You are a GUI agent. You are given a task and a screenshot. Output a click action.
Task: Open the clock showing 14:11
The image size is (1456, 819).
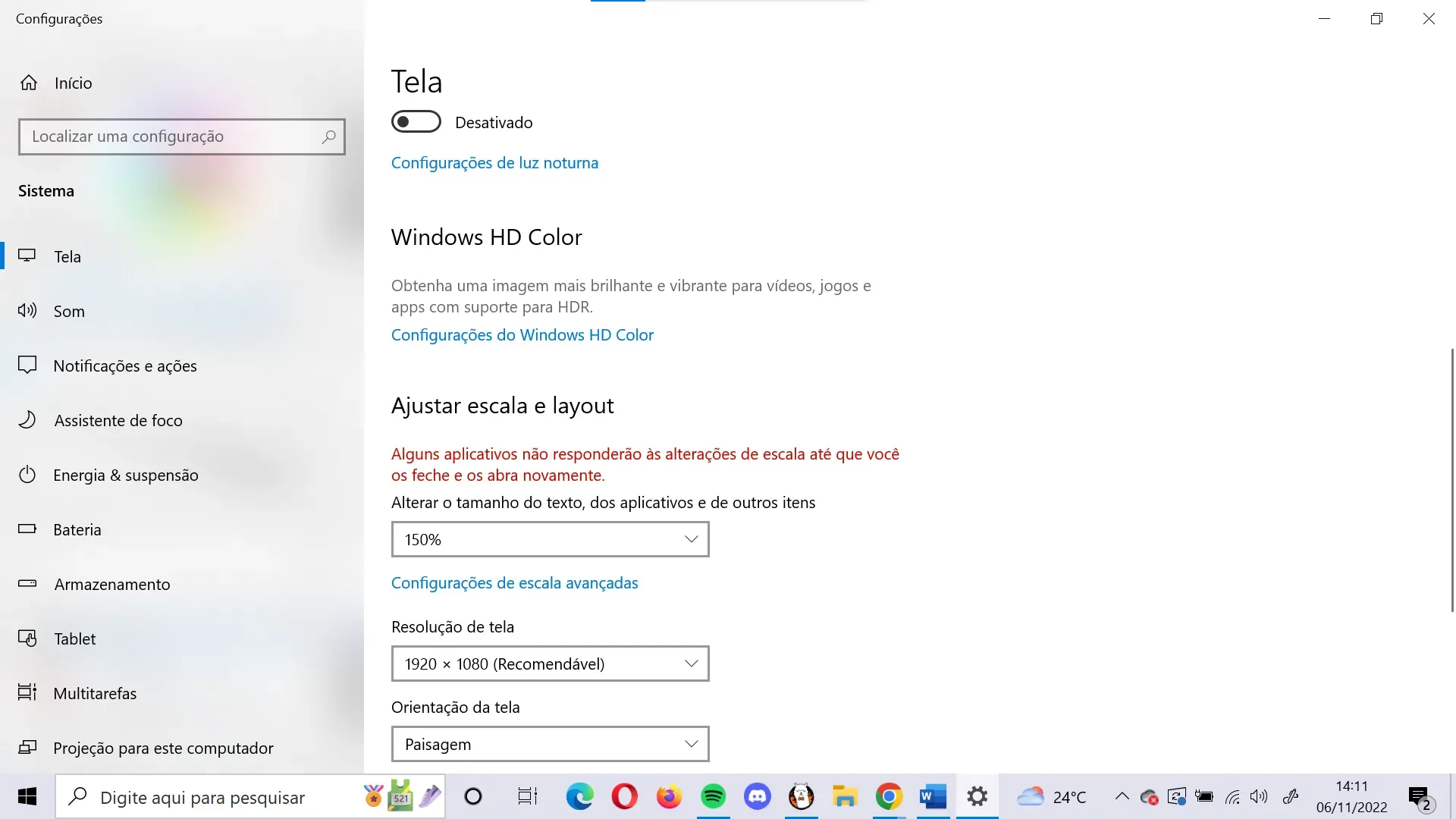[1351, 797]
